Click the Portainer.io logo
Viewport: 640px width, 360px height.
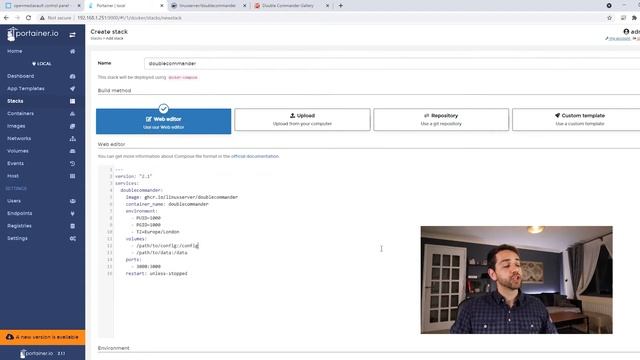click(x=33, y=34)
